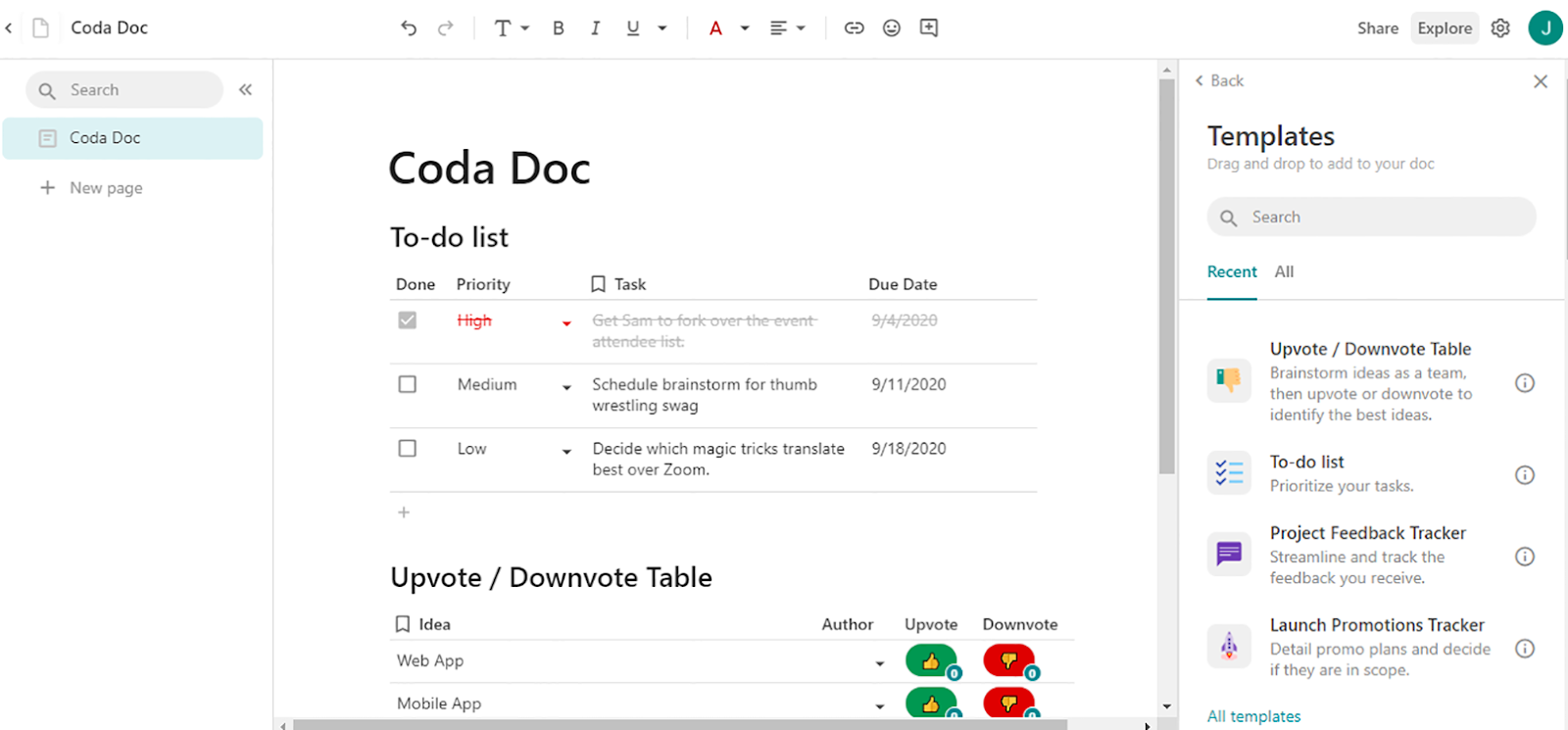Screen dimensions: 1568x730
Task: Expand more text formatting options arrow
Action: pyautogui.click(x=662, y=28)
